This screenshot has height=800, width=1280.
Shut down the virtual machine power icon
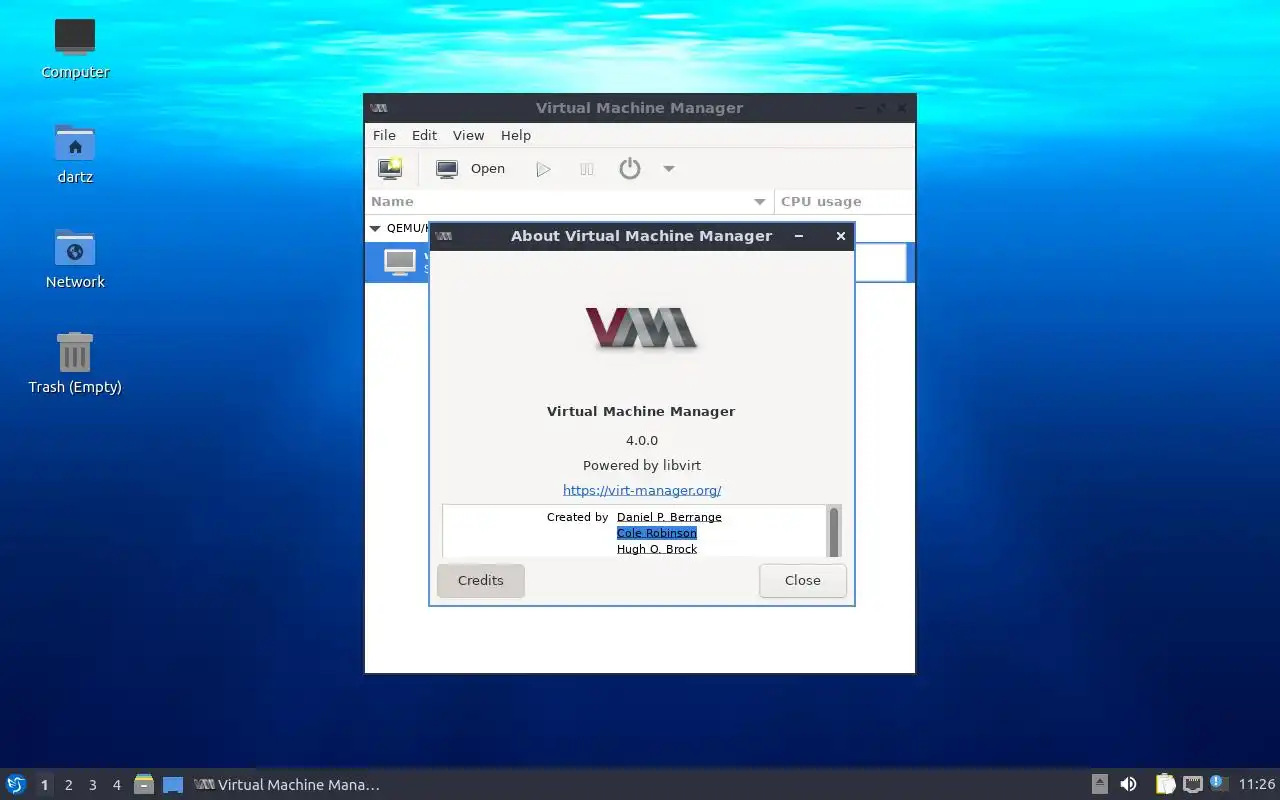(629, 169)
